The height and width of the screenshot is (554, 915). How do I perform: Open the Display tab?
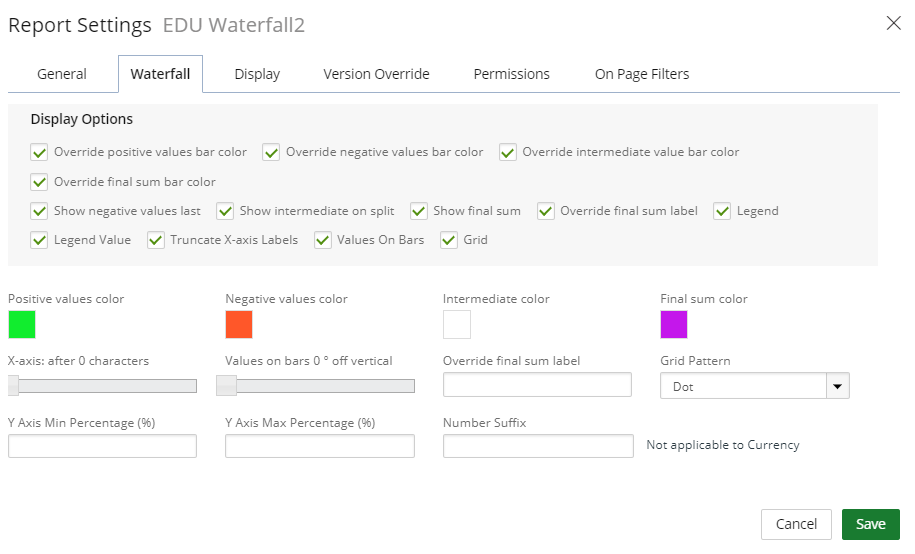tap(257, 74)
